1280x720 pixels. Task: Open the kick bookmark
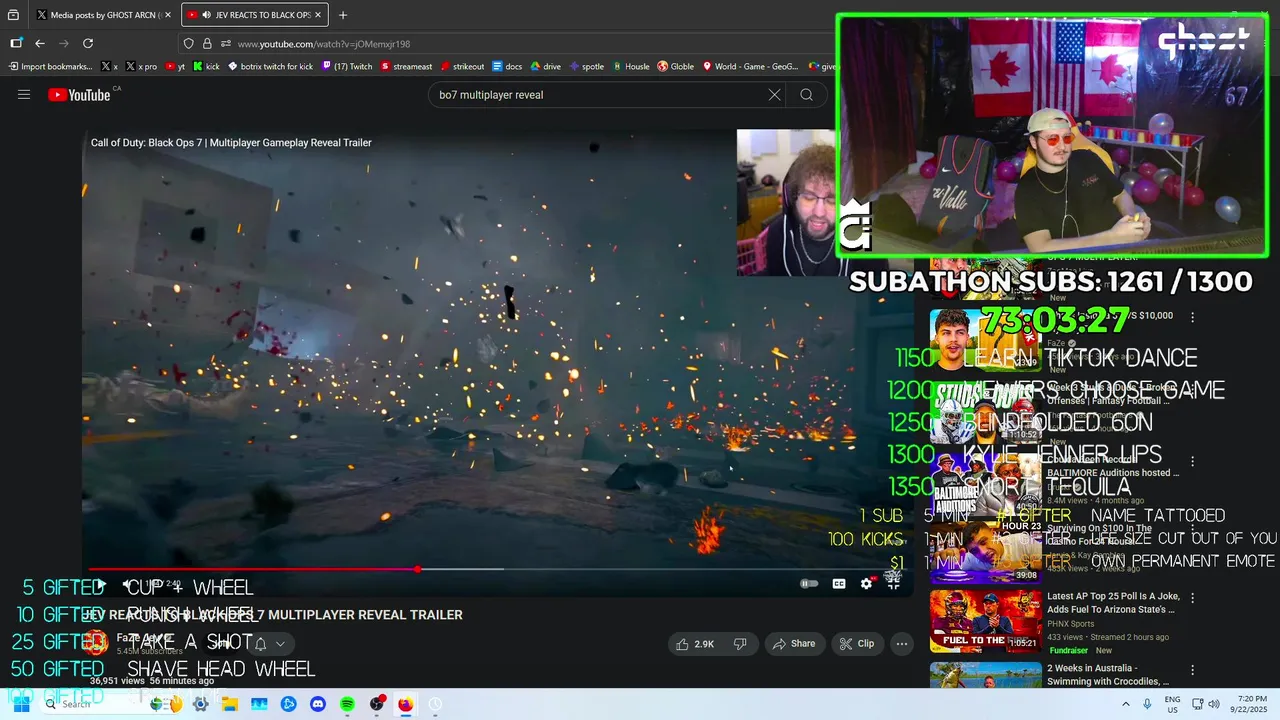click(206, 66)
